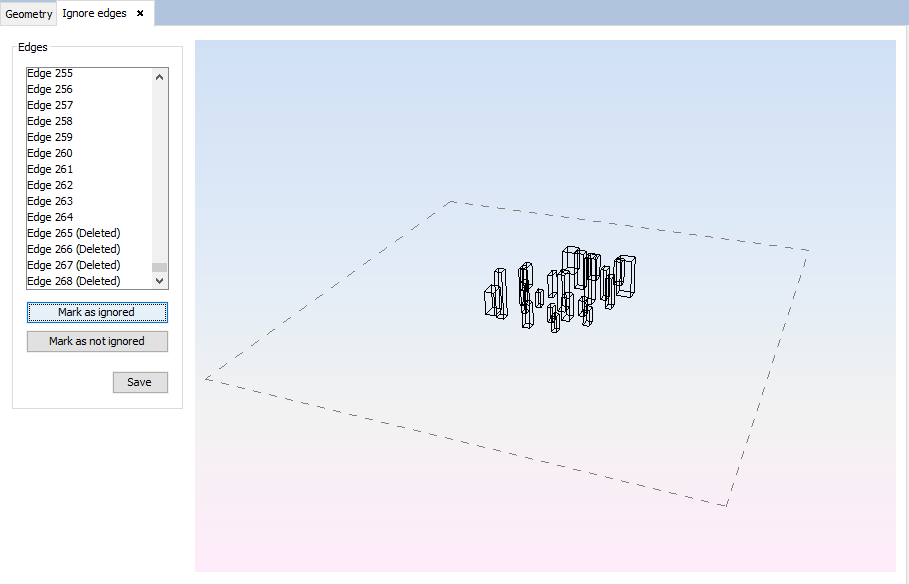The height and width of the screenshot is (584, 909).
Task: Select Edge 265 (Deleted) entry
Action: (73, 233)
